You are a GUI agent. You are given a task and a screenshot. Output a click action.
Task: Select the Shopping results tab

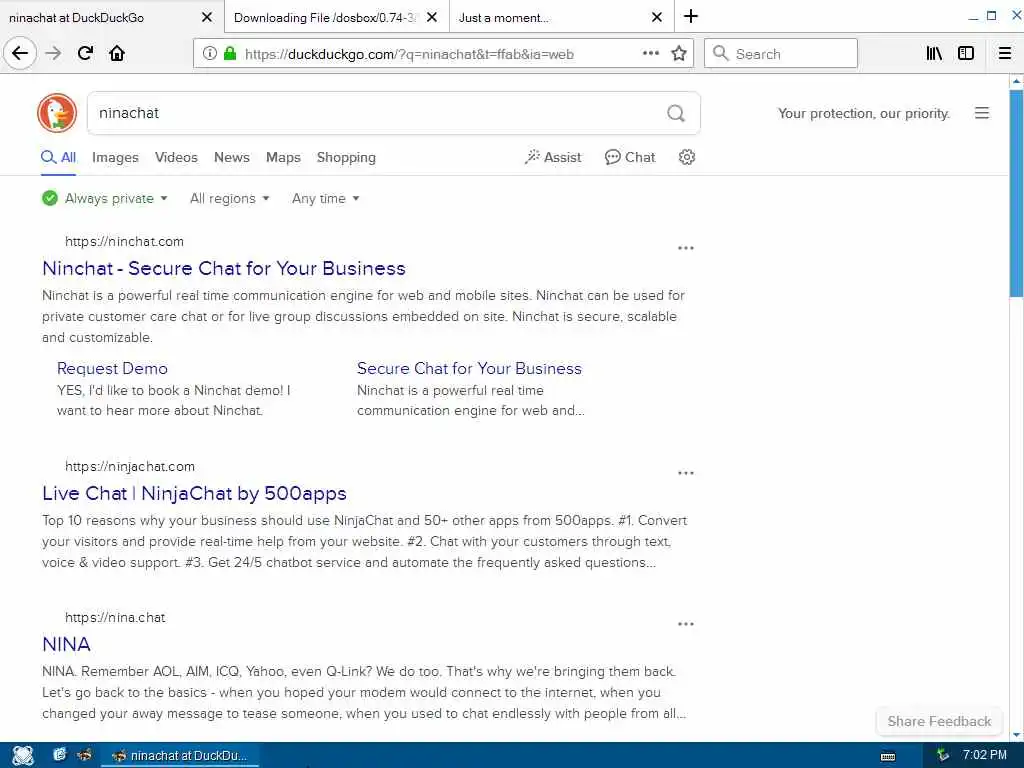(346, 157)
